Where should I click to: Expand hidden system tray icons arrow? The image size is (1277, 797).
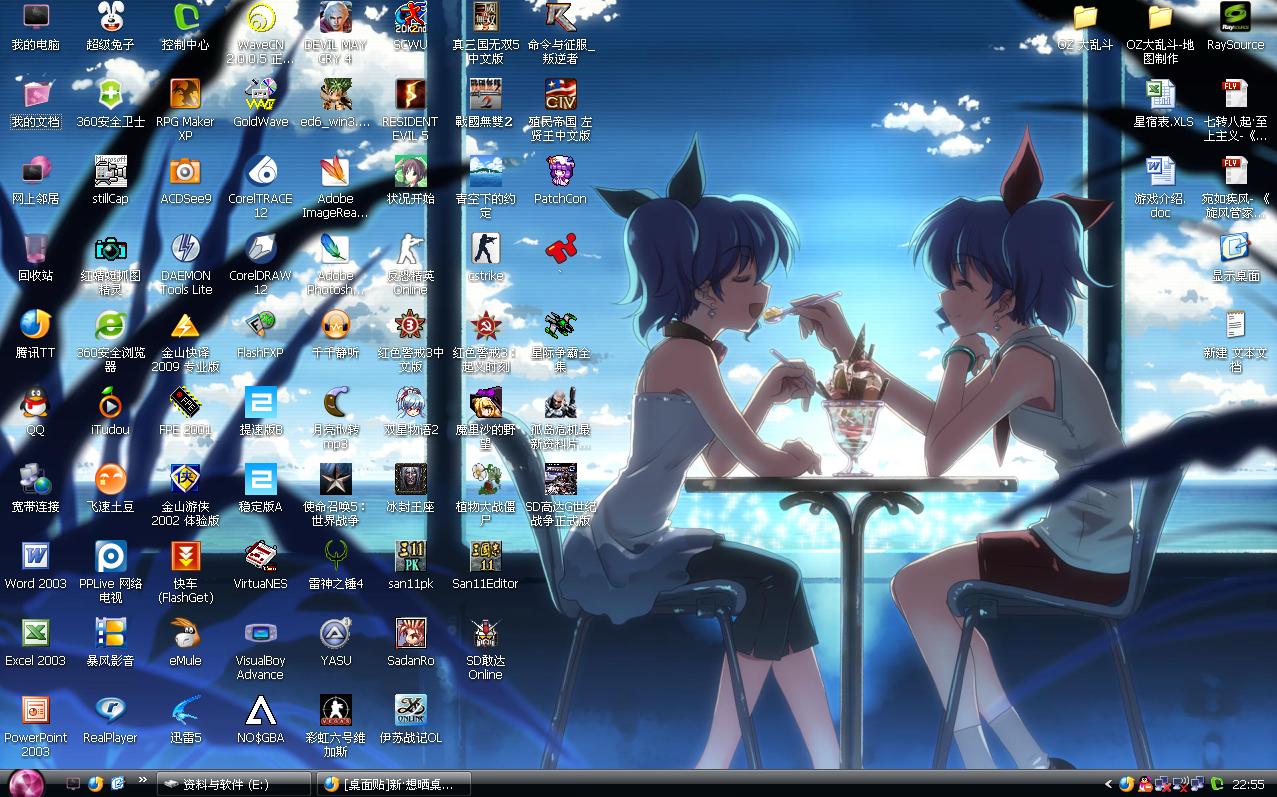[1108, 784]
